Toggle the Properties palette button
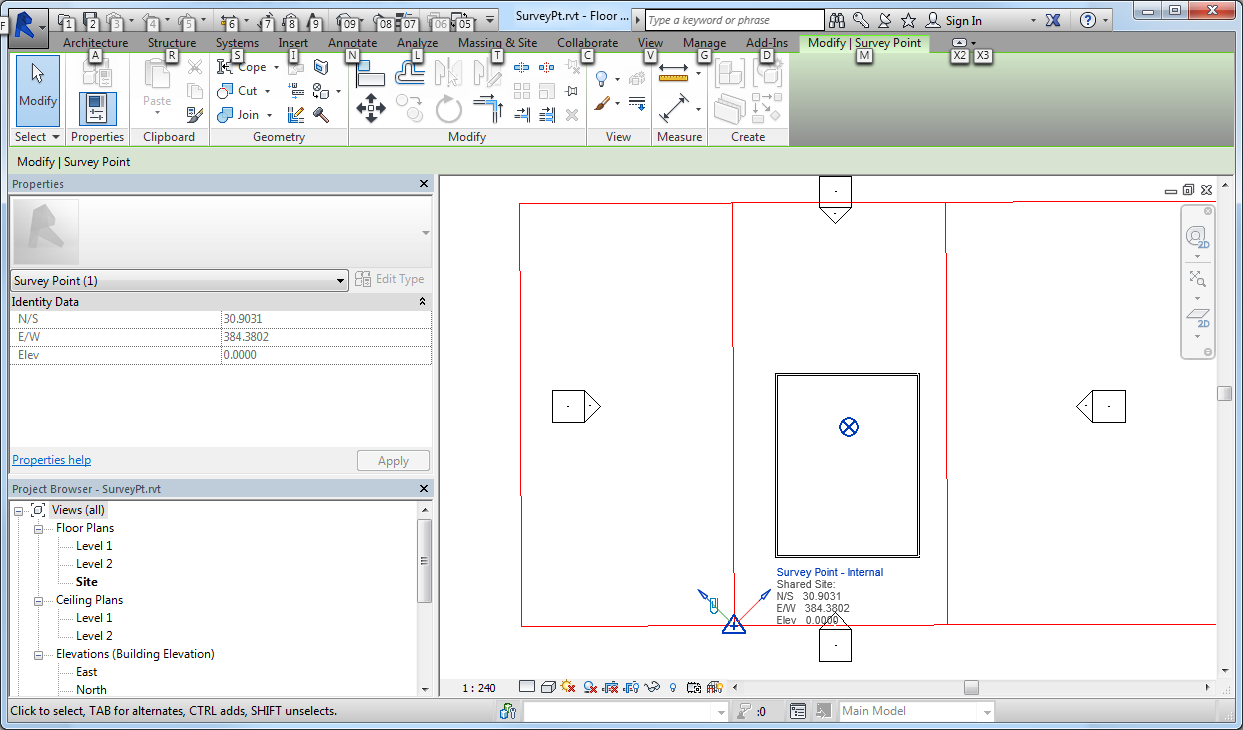1243x730 pixels. click(97, 108)
